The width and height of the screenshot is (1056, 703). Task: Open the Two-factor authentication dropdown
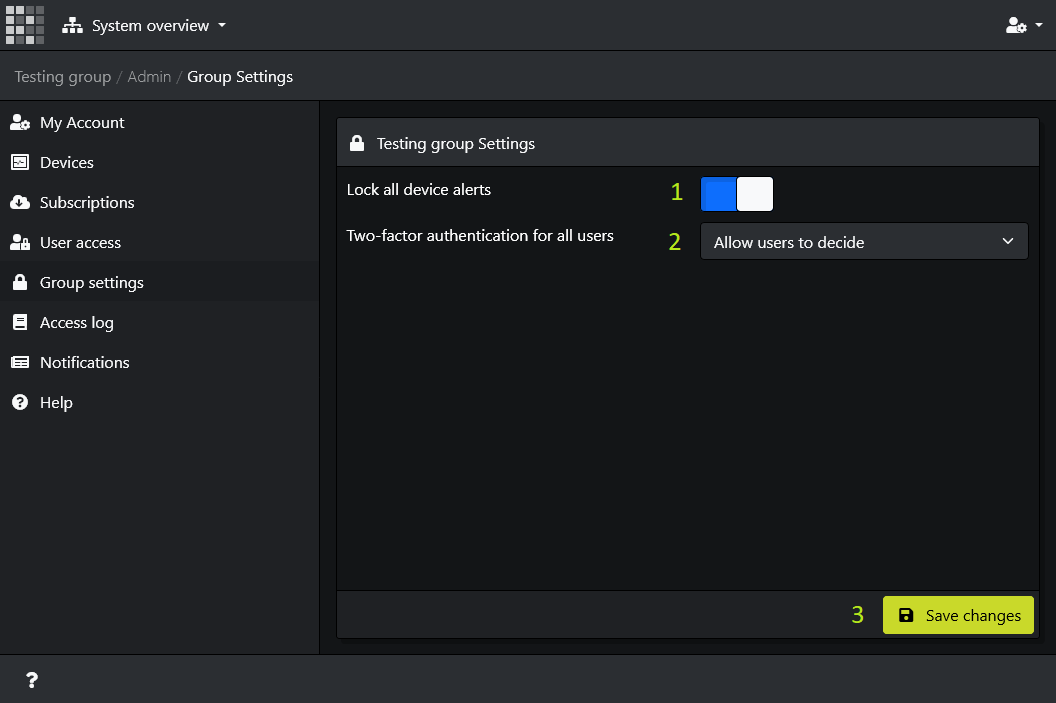[864, 241]
